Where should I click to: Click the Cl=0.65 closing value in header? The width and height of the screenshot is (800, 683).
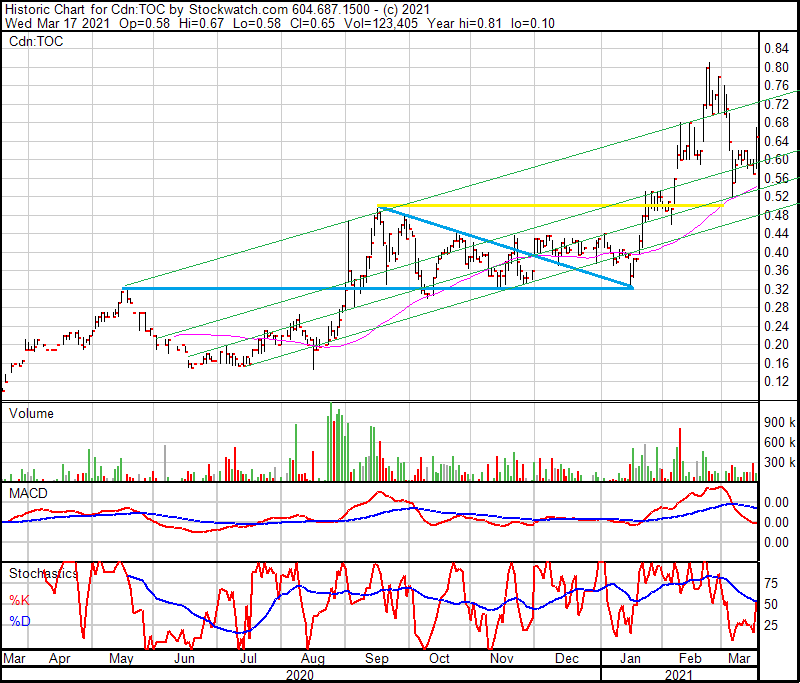click(312, 23)
